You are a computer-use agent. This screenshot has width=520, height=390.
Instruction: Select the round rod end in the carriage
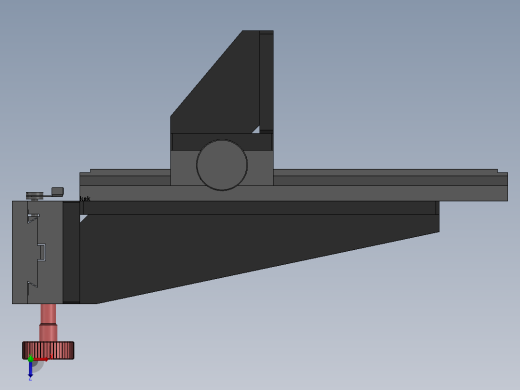(222, 165)
